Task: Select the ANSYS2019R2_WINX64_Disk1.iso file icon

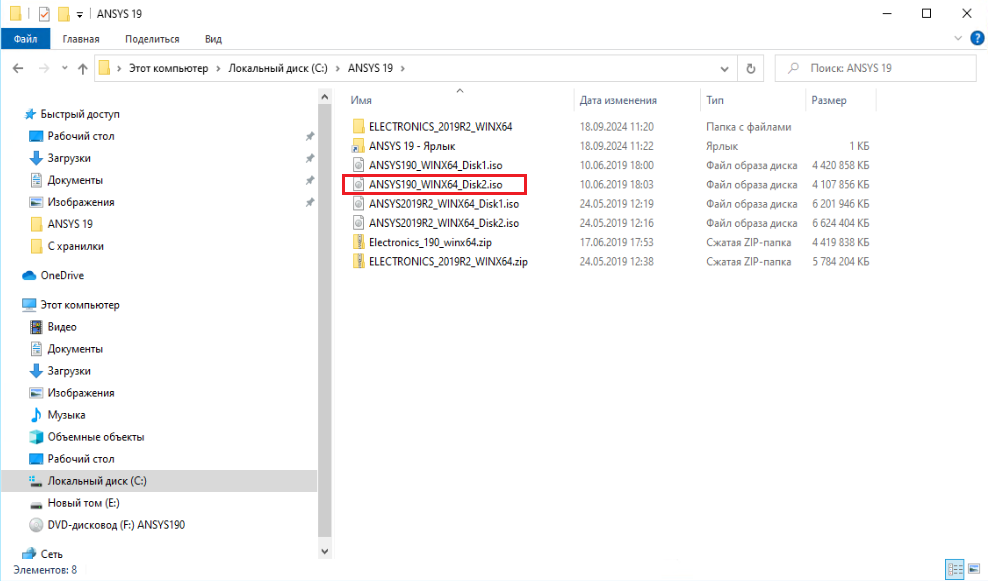Action: pyautogui.click(x=358, y=204)
